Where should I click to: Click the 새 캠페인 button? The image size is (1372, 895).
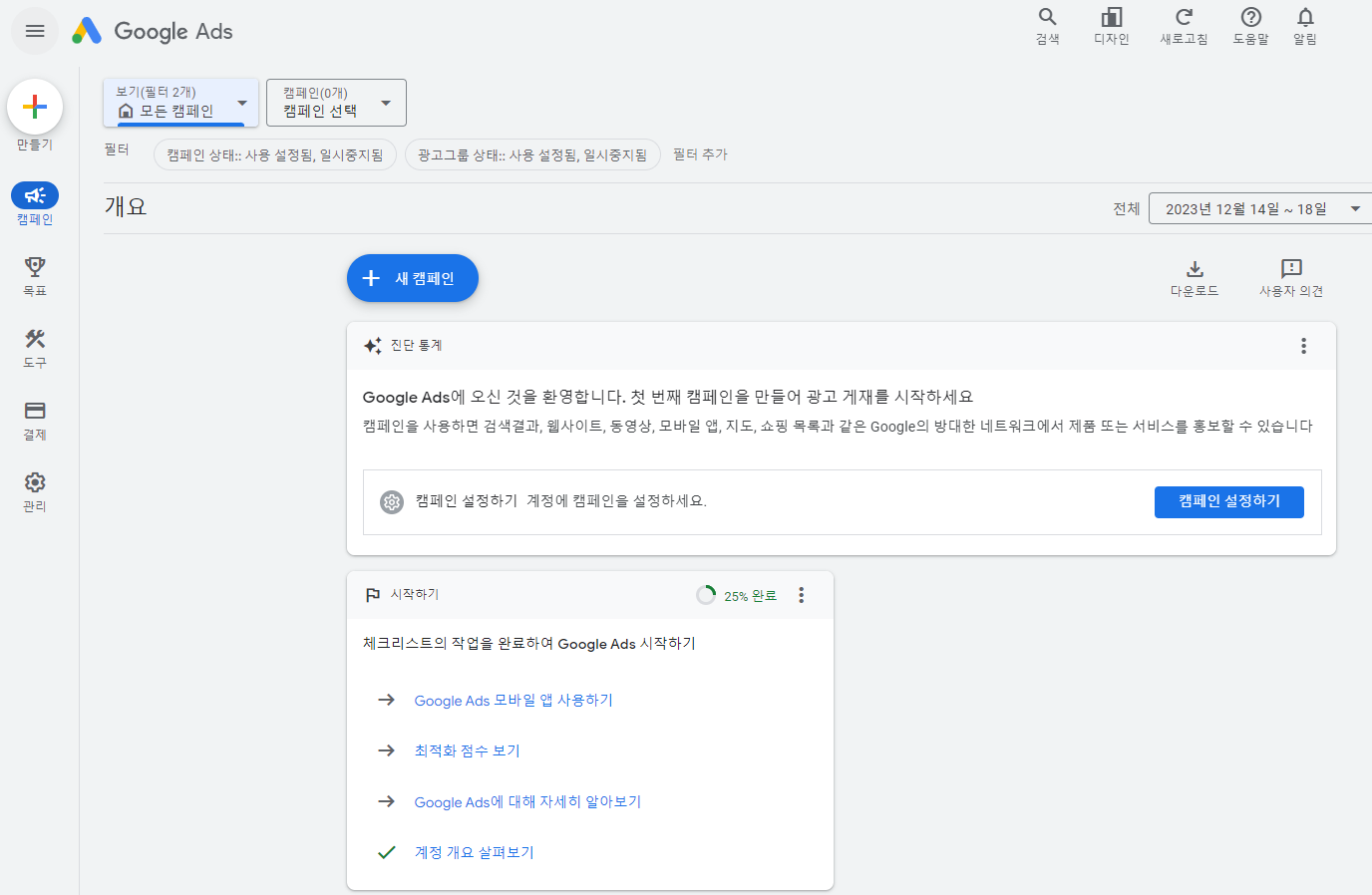click(412, 278)
